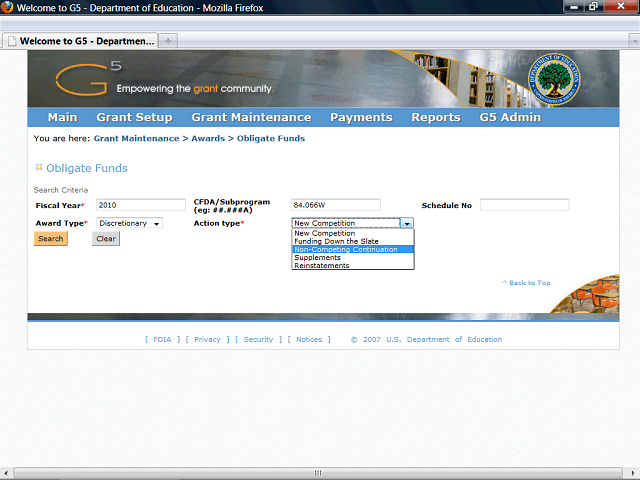Click the Schedule No input field
This screenshot has width=640, height=480.
coord(524,205)
